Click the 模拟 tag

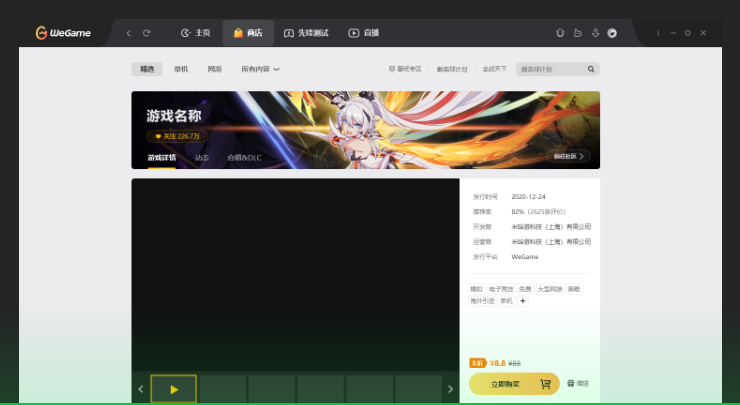pos(477,289)
